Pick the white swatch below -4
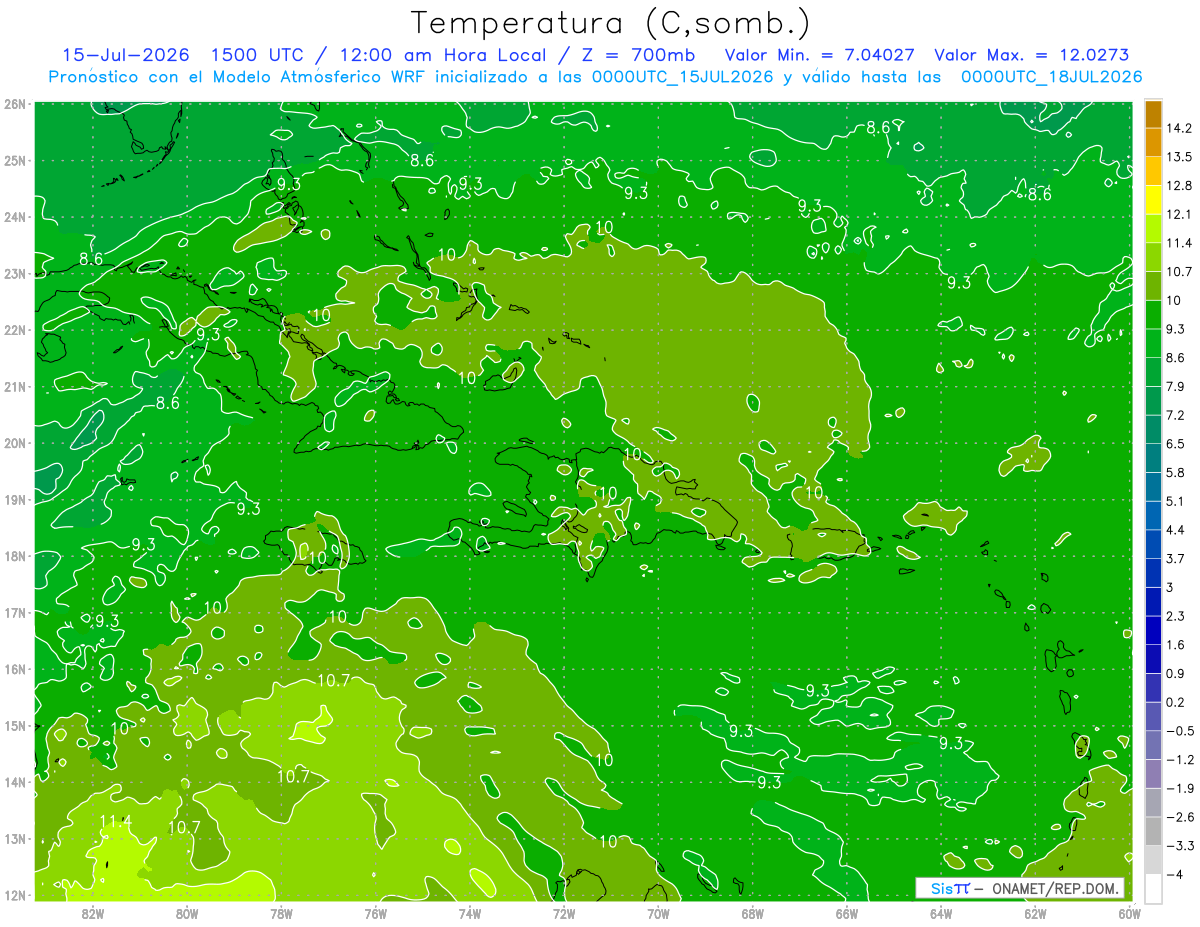This screenshot has width=1200, height=927. point(1153,888)
